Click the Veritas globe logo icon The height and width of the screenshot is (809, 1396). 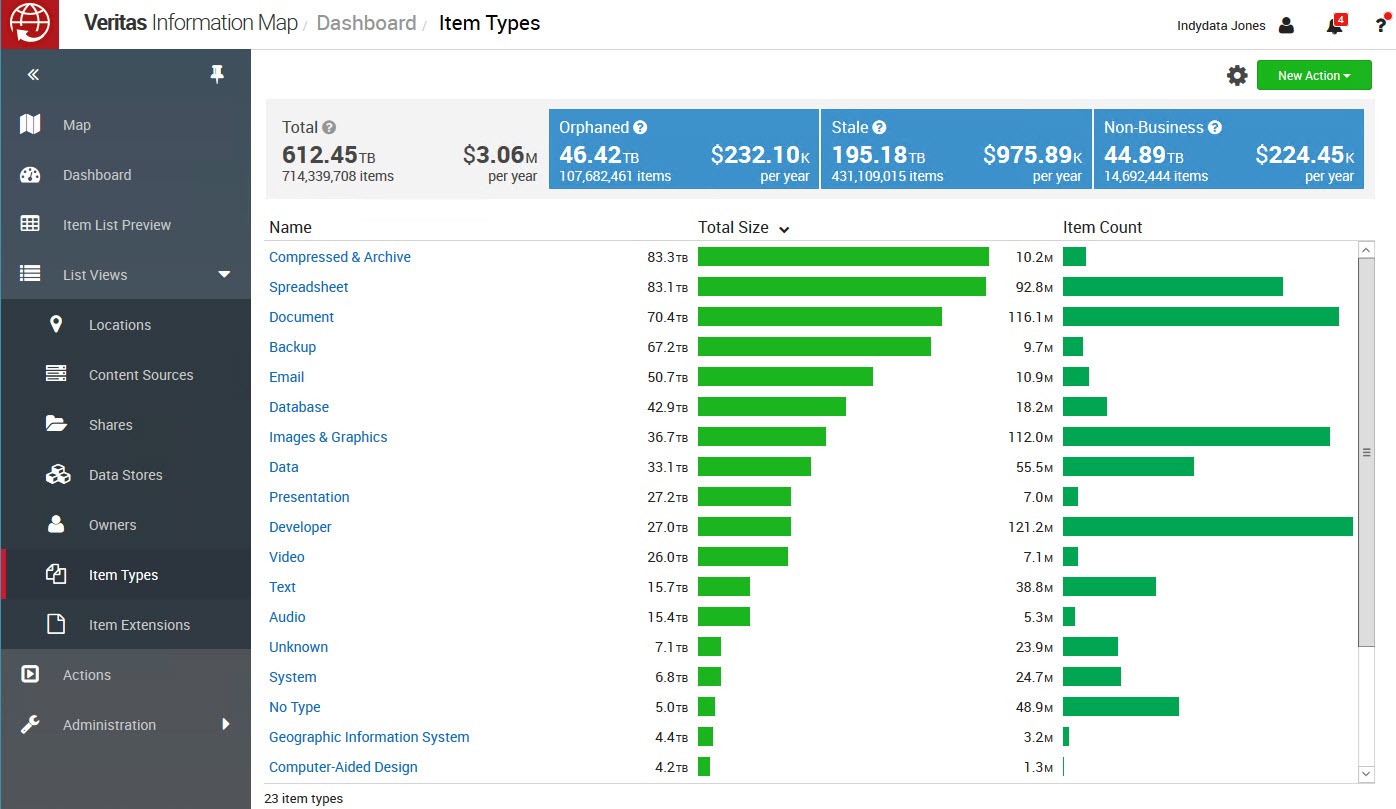pos(30,24)
